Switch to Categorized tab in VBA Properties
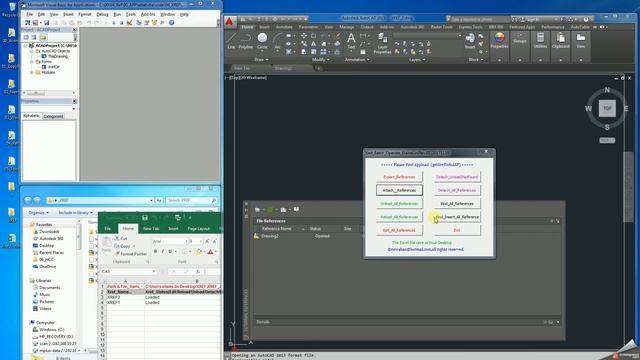The width and height of the screenshot is (640, 360). click(x=53, y=116)
